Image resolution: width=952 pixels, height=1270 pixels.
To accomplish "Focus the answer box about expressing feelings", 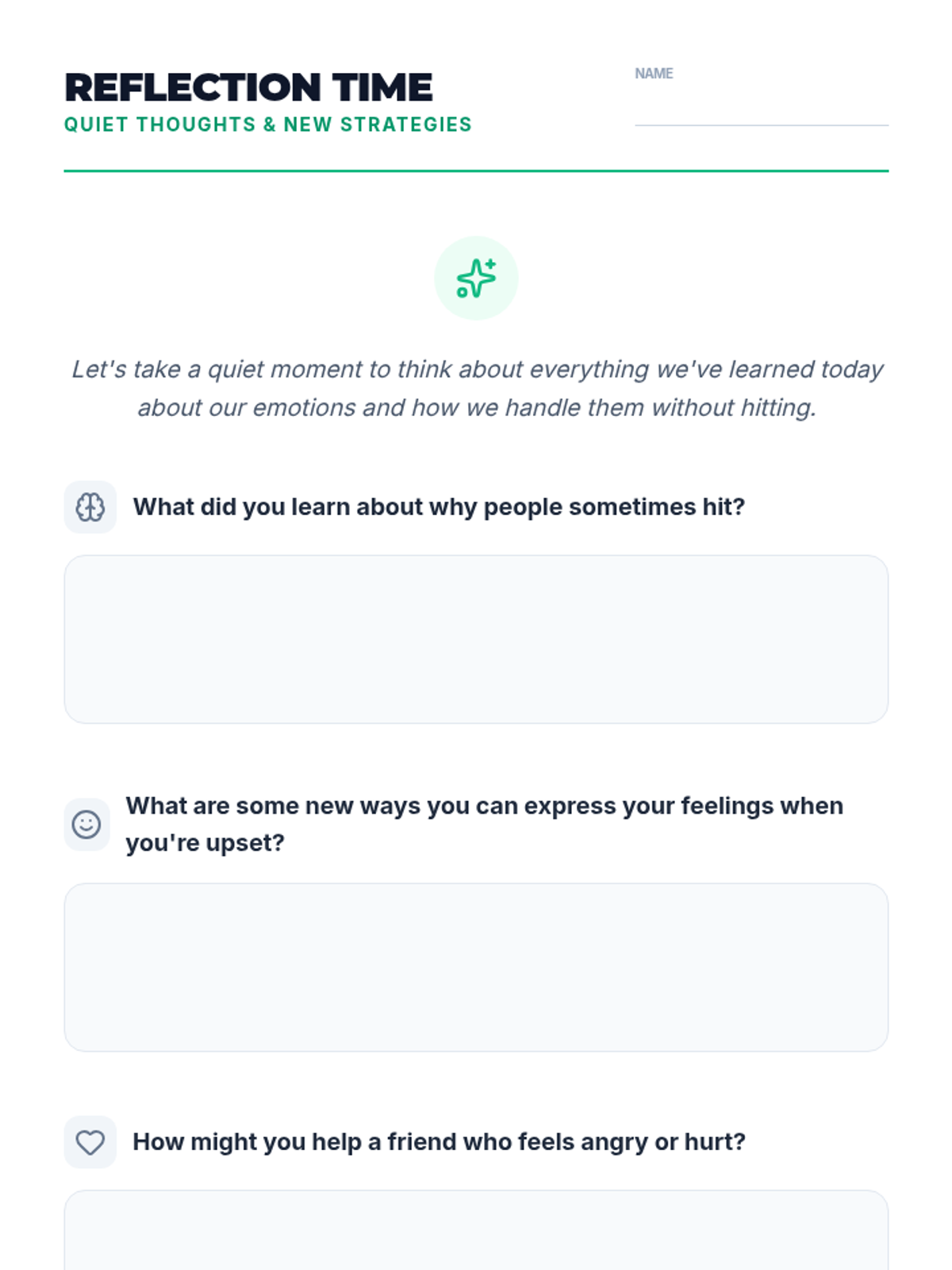I will [476, 968].
